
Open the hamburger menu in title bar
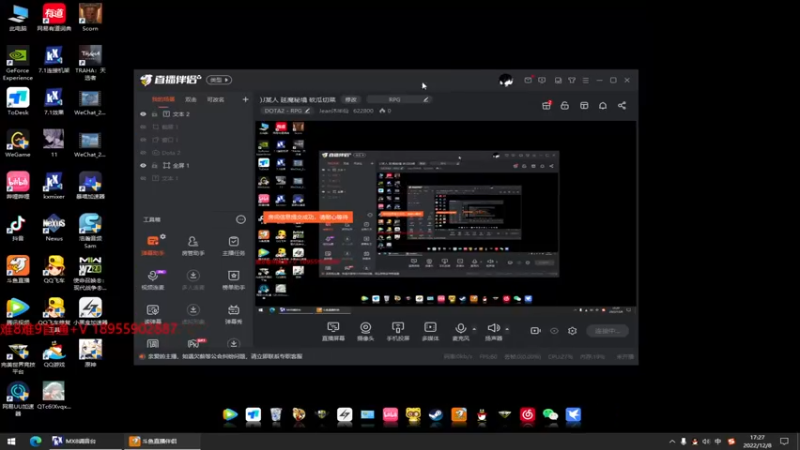tap(586, 80)
